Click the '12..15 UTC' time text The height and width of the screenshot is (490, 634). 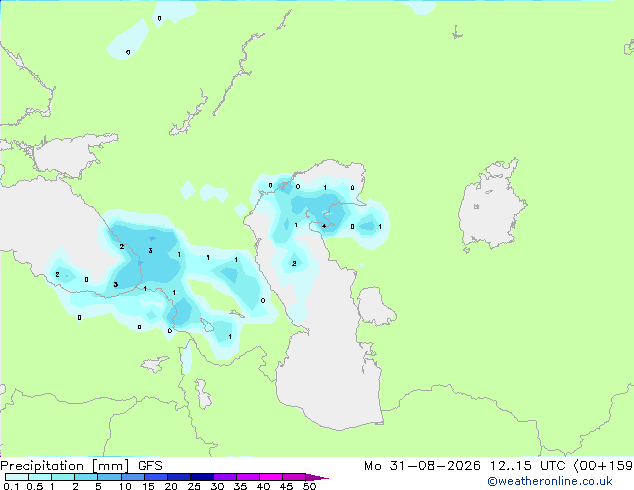tap(528, 466)
